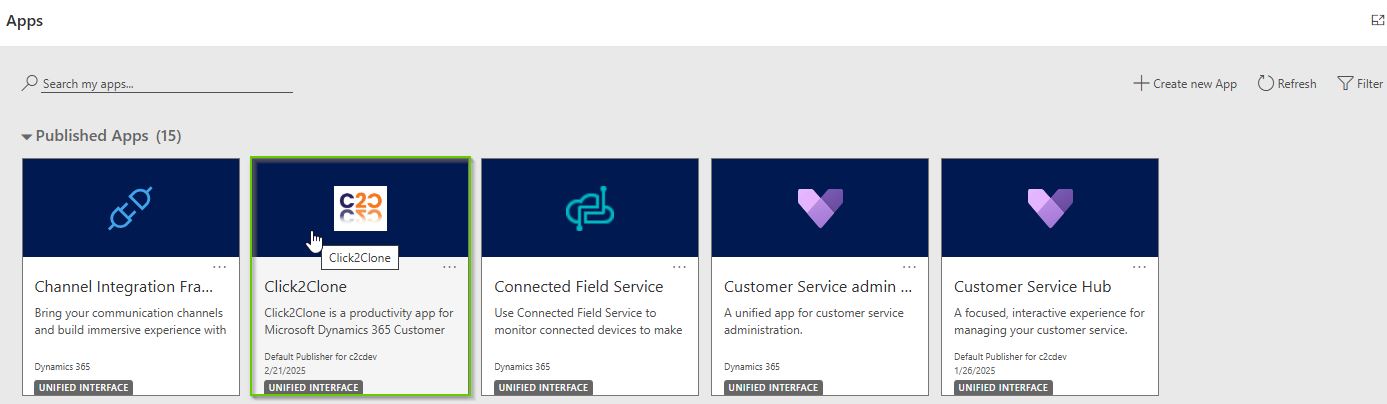The image size is (1387, 404).
Task: Open more options for Connected Field Service
Action: click(680, 267)
